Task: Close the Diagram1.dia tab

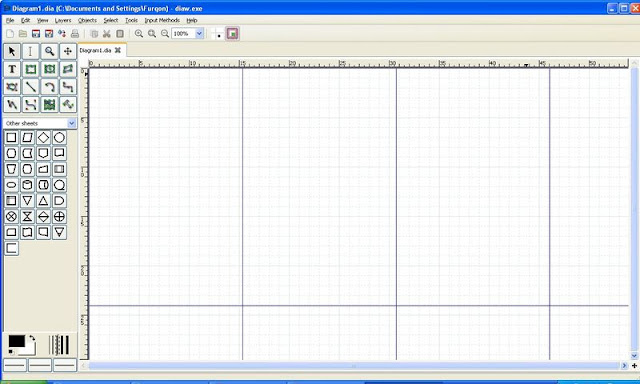Action: click(x=118, y=50)
